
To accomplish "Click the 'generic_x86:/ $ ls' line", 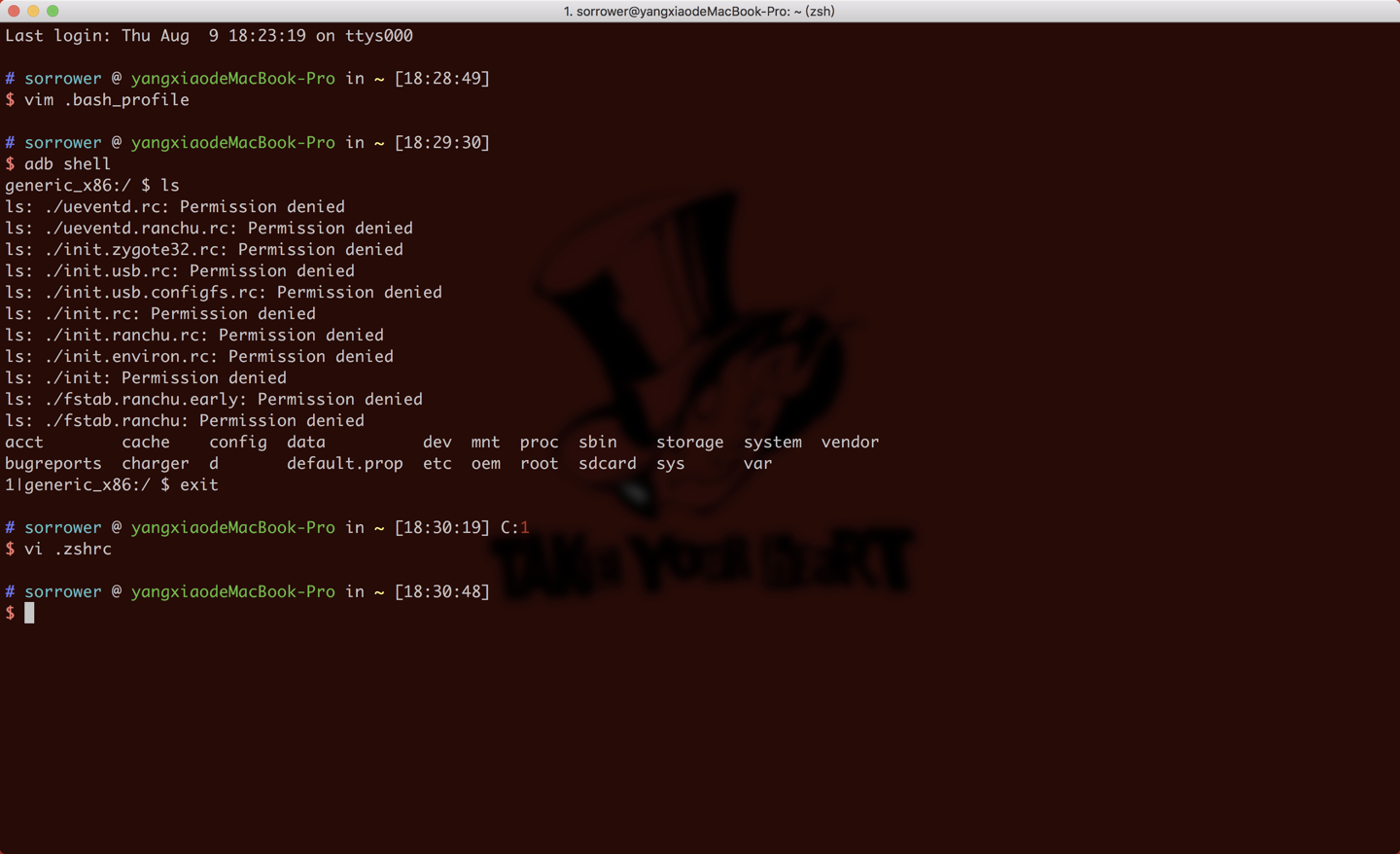I will click(92, 186).
